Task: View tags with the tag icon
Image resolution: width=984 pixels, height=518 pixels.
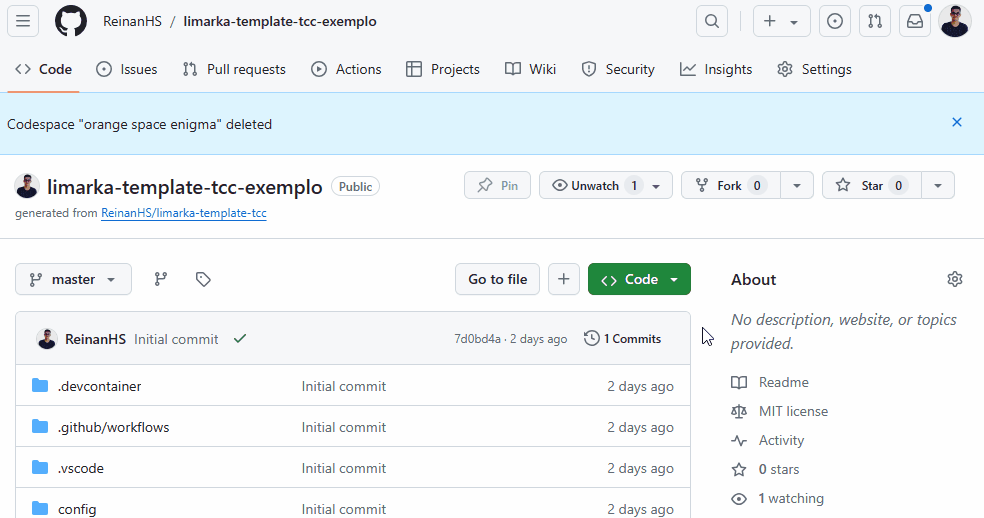Action: pos(203,279)
